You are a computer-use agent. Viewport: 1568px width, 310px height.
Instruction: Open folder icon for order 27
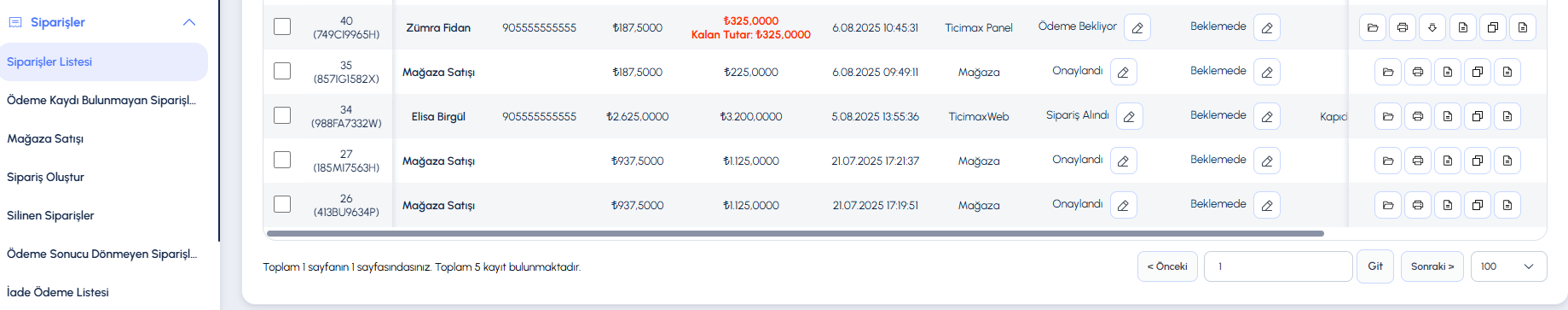(1388, 161)
